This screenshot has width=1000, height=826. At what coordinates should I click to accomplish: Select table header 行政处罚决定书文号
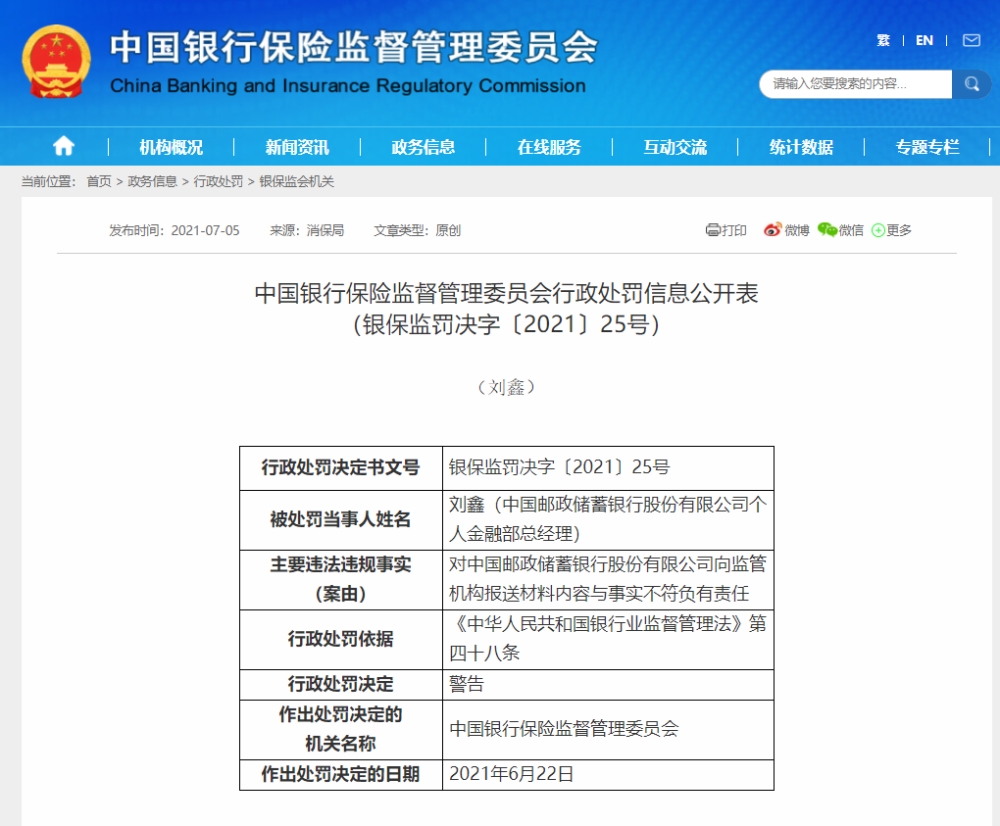[341, 468]
